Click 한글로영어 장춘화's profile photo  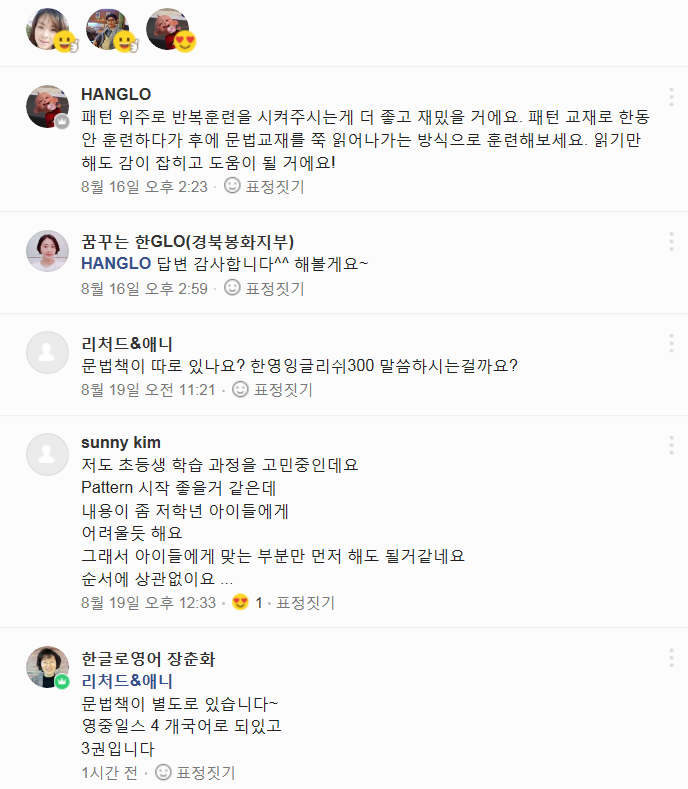[47, 668]
